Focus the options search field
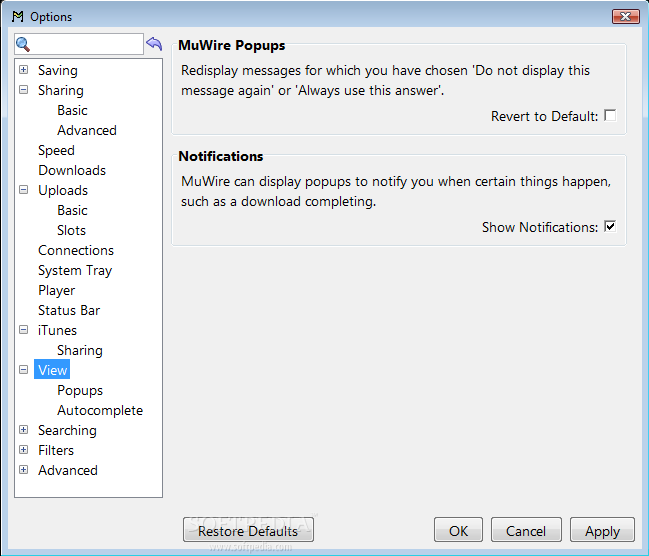This screenshot has width=649, height=556. point(79,44)
